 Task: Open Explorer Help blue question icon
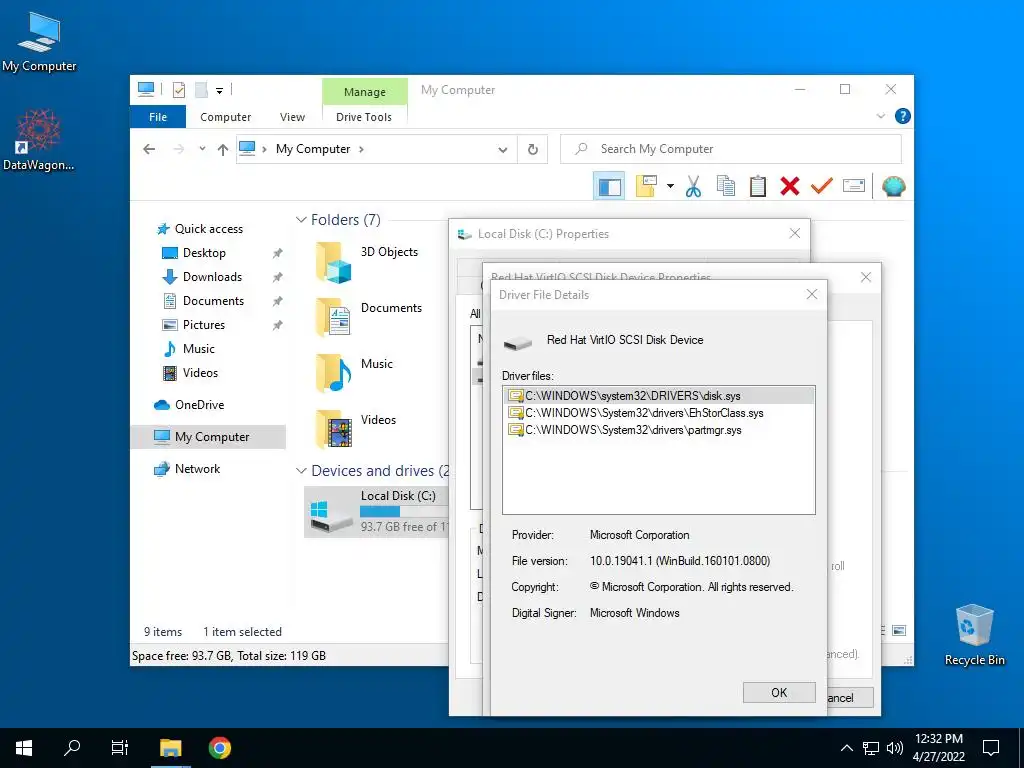click(903, 116)
